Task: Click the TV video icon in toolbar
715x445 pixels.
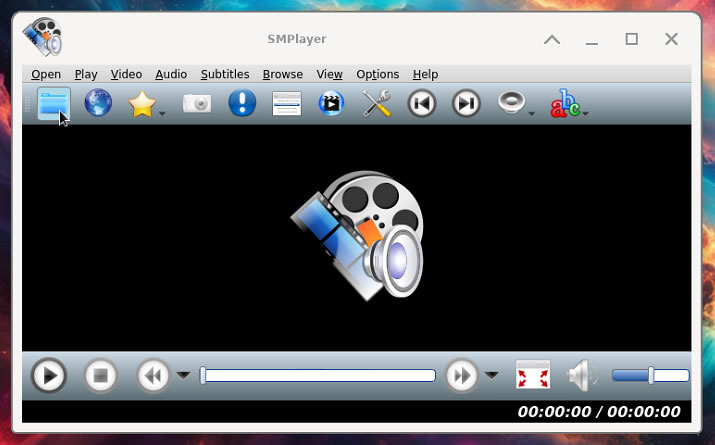Action: coord(331,103)
